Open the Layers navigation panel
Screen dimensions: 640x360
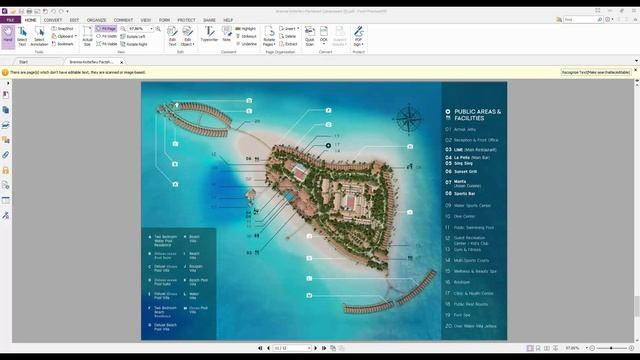tap(6, 125)
